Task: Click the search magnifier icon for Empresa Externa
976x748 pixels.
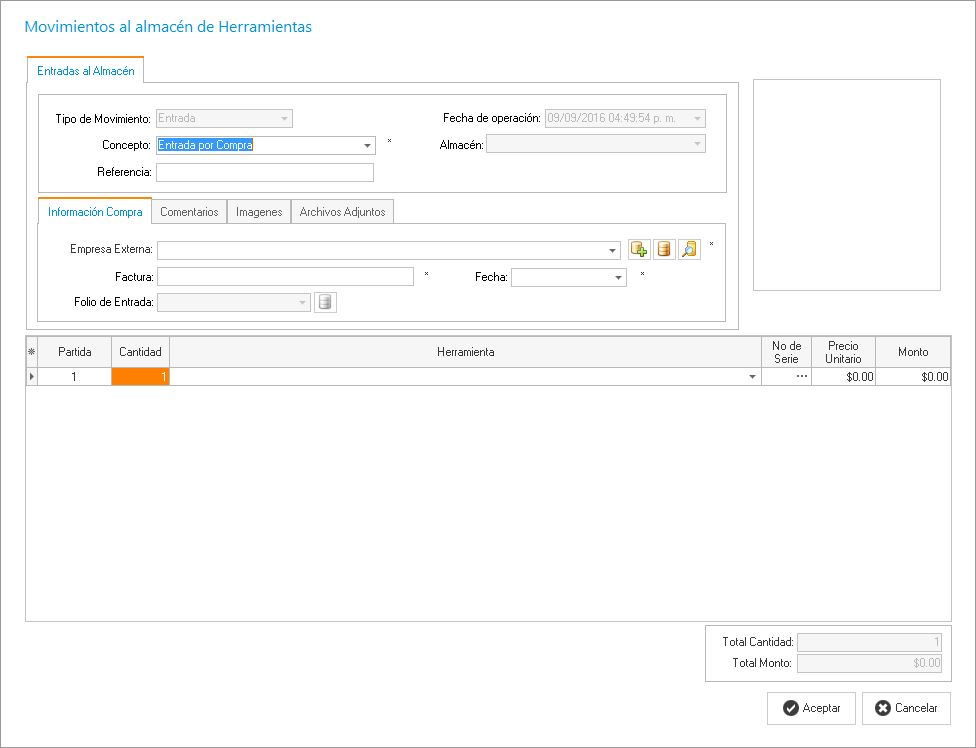Action: pos(689,250)
